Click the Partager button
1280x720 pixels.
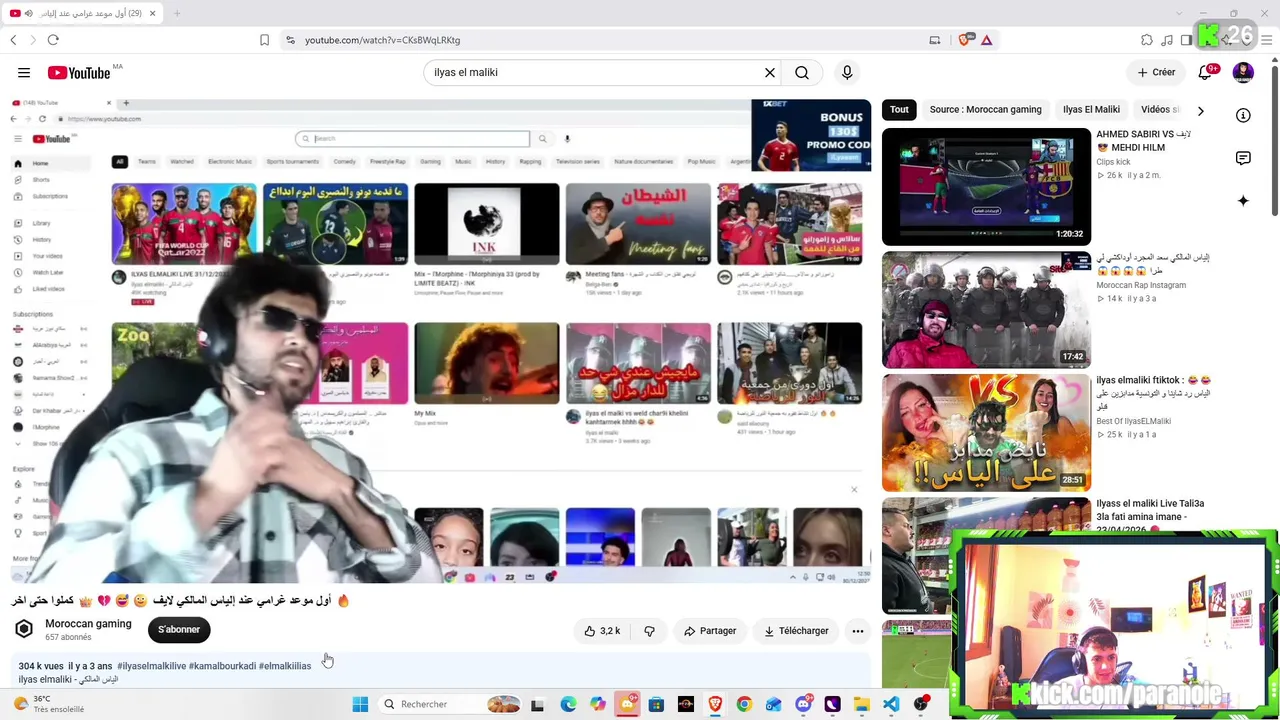[x=710, y=631]
